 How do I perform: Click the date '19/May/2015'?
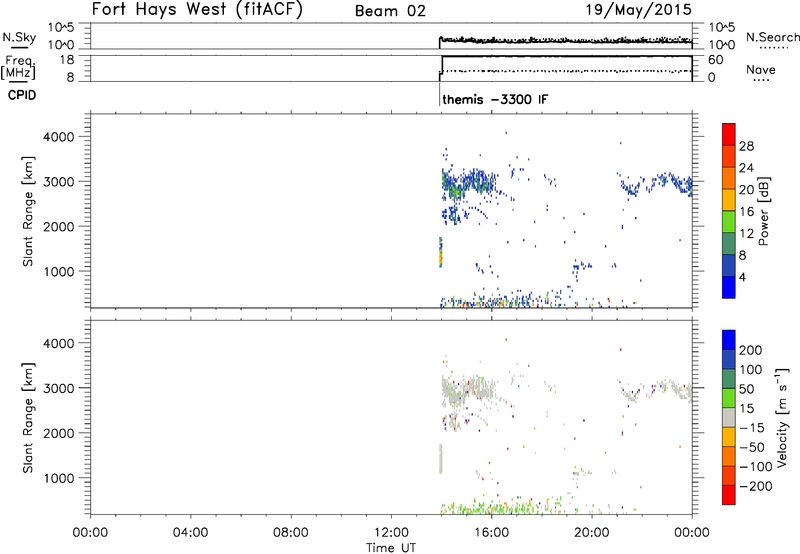(x=639, y=9)
